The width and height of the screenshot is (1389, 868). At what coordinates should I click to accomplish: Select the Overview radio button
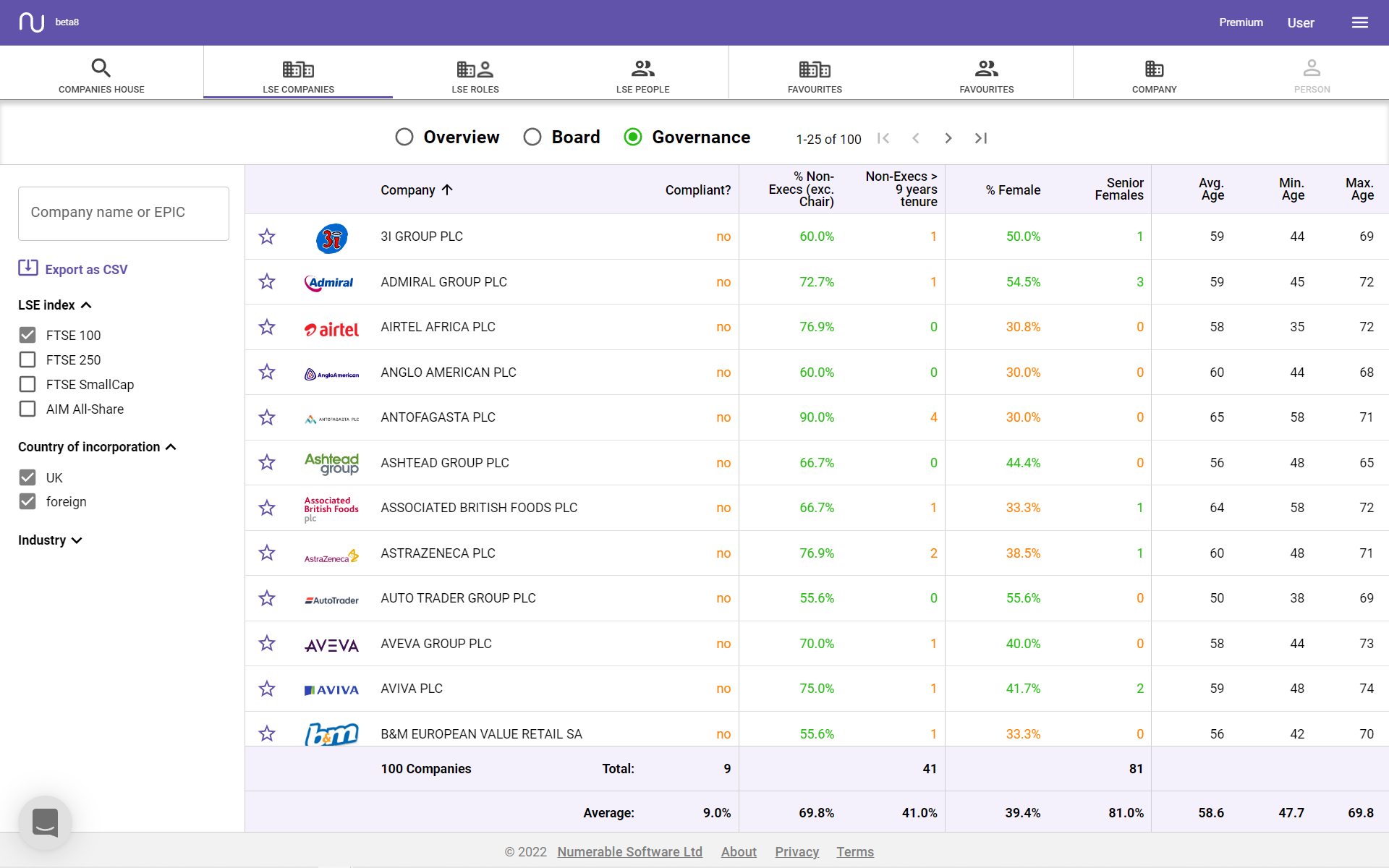click(x=404, y=137)
